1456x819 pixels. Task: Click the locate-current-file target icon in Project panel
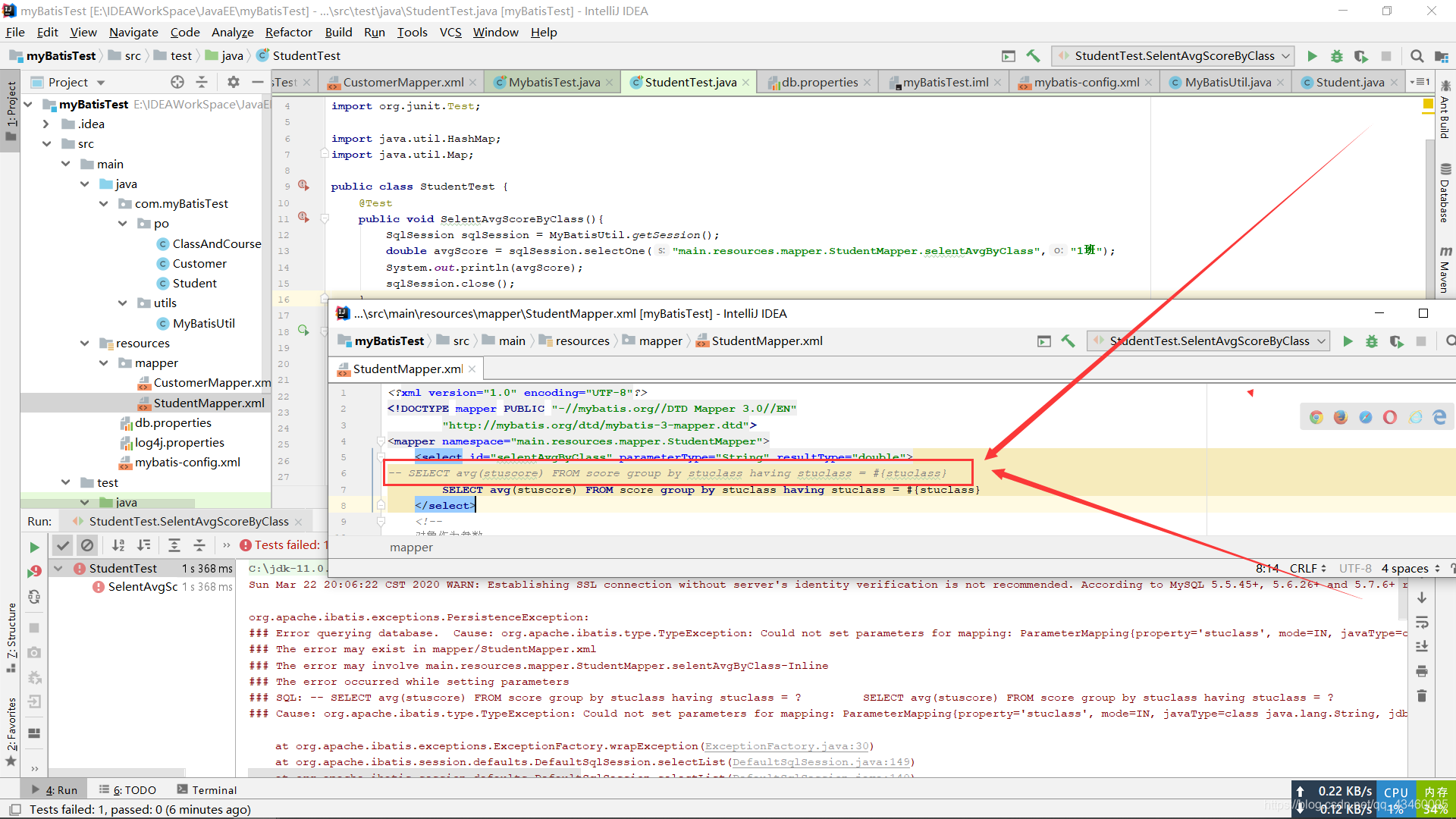point(177,82)
